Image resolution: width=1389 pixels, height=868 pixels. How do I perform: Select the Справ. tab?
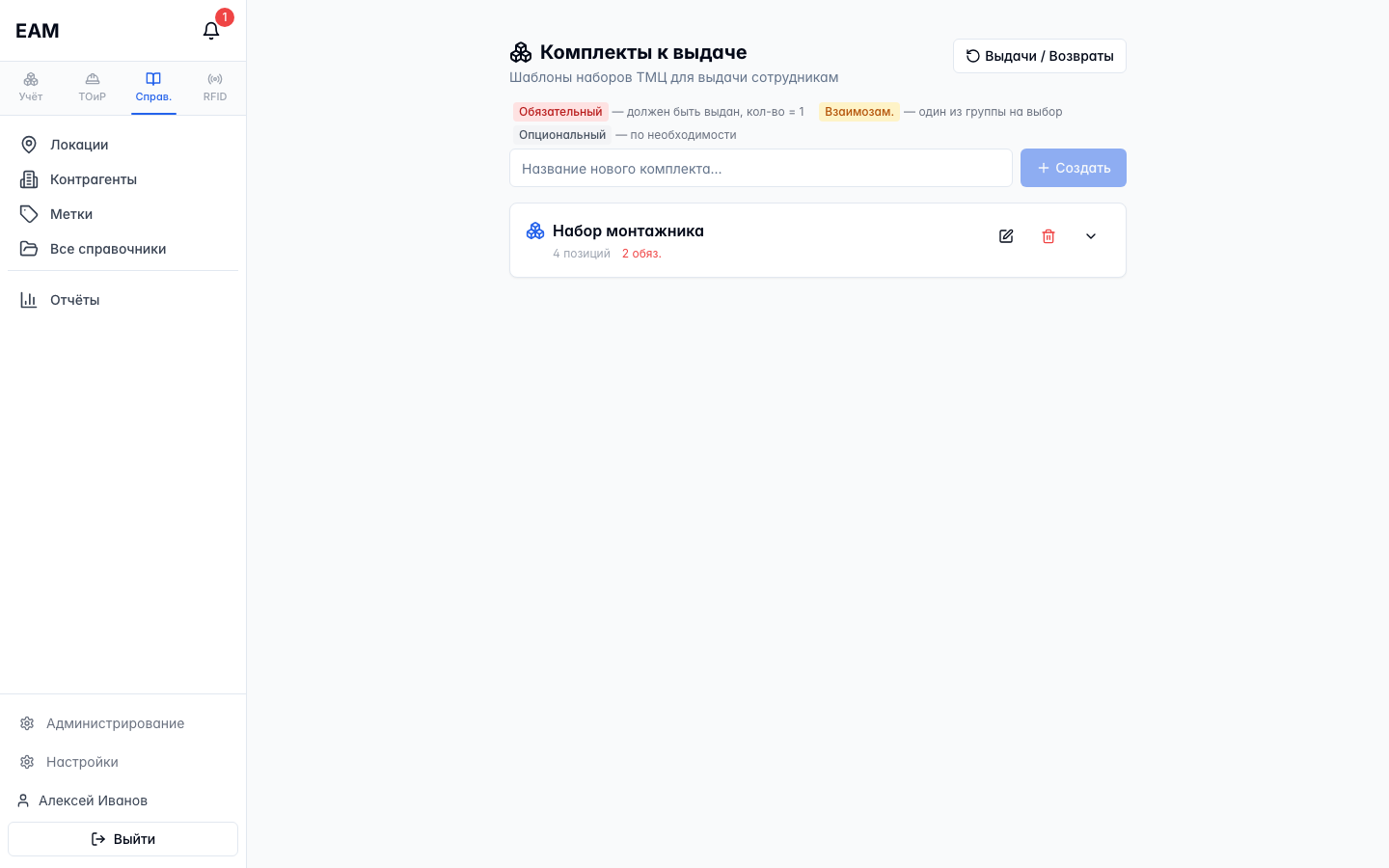point(153,88)
